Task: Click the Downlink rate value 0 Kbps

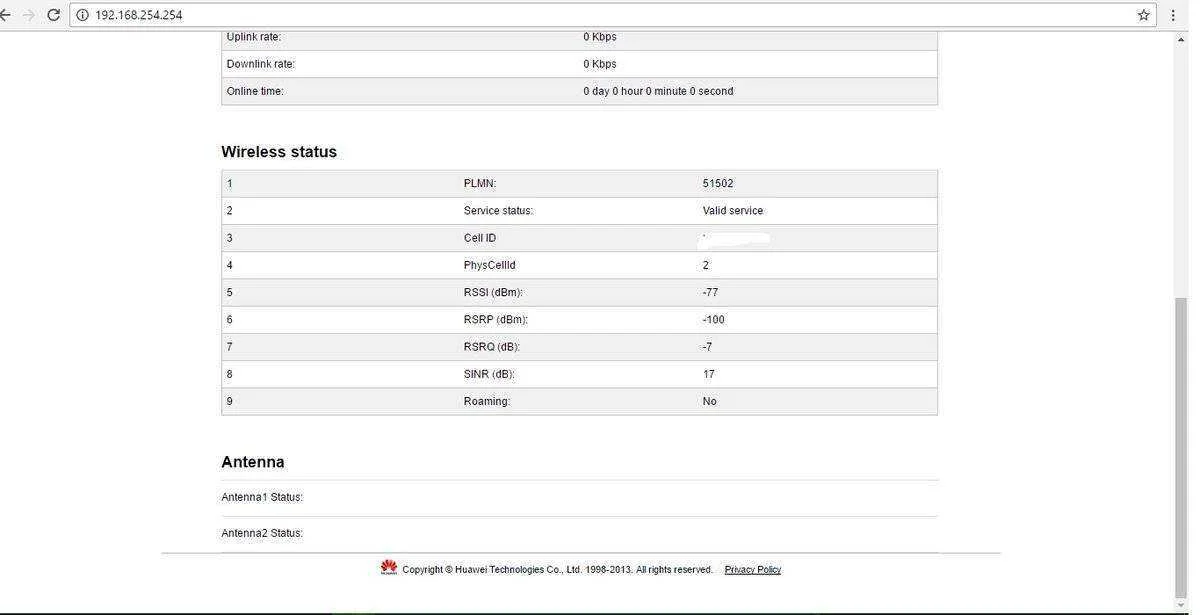Action: click(600, 64)
